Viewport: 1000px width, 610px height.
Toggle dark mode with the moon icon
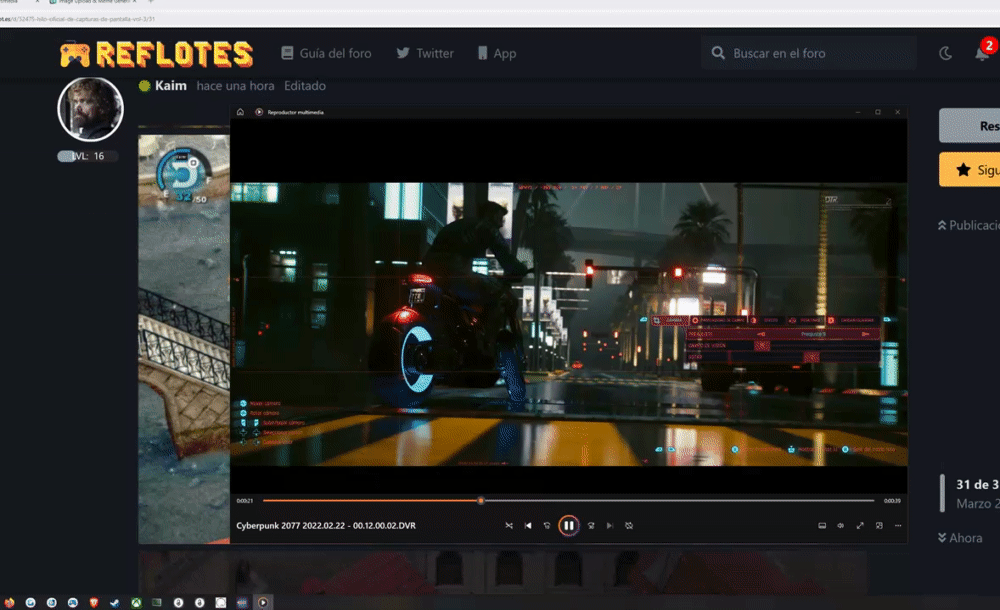(x=945, y=54)
